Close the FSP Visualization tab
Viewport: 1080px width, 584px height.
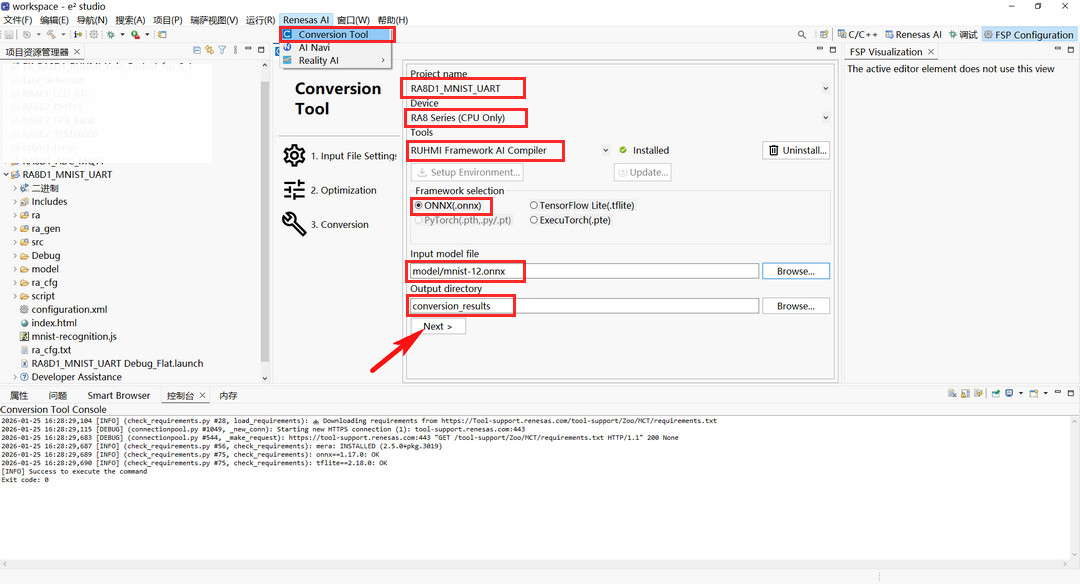[x=931, y=52]
